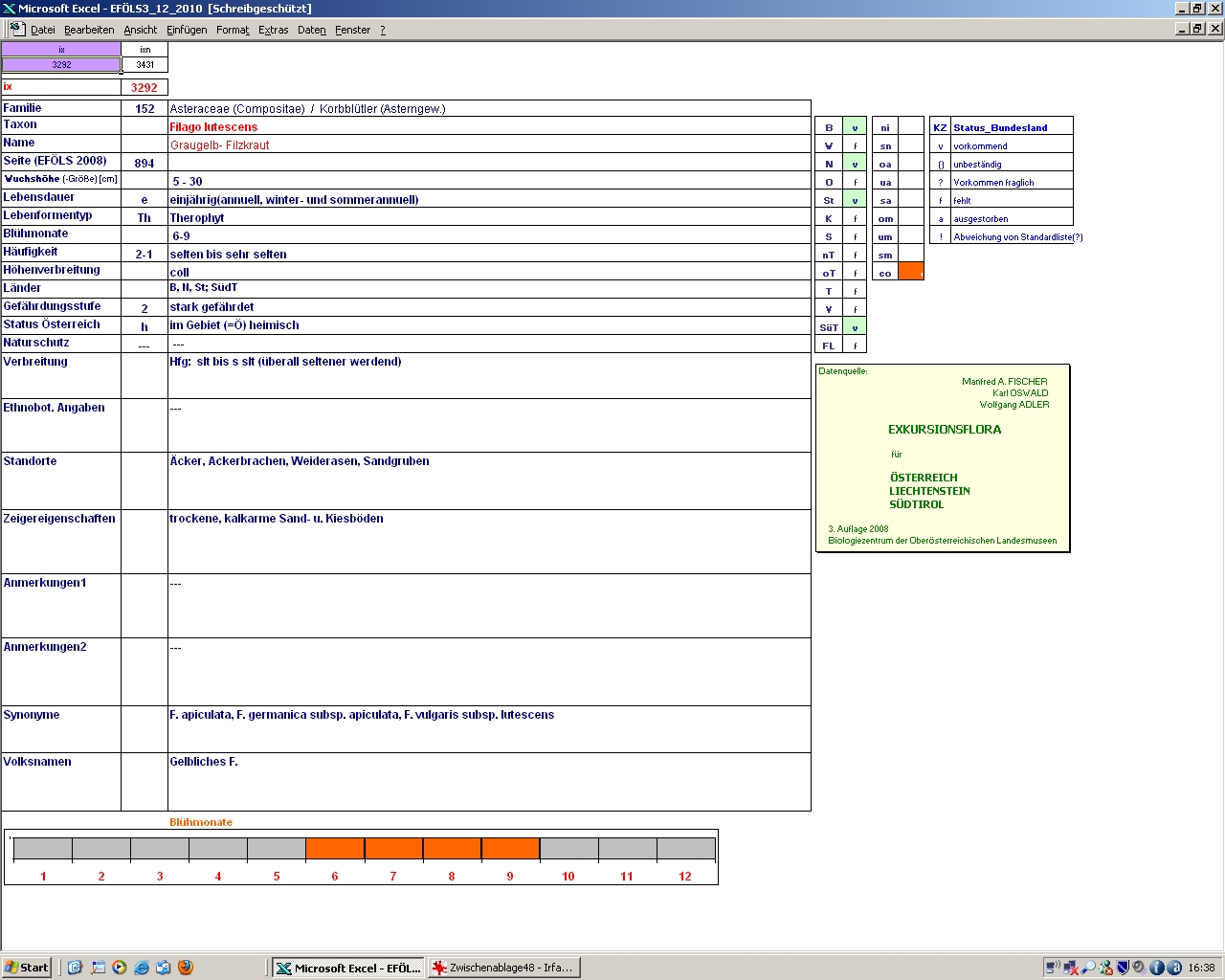Click the Excel workbook icon in menu bar
Screen dimensions: 1225x980
(17, 29)
